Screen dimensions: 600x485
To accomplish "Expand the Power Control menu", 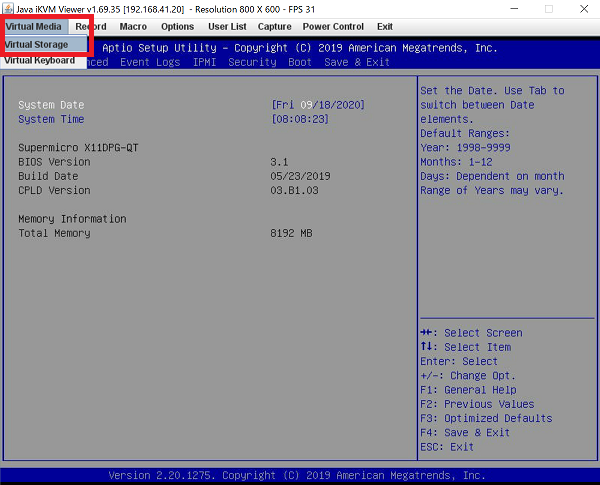I will pyautogui.click(x=333, y=26).
